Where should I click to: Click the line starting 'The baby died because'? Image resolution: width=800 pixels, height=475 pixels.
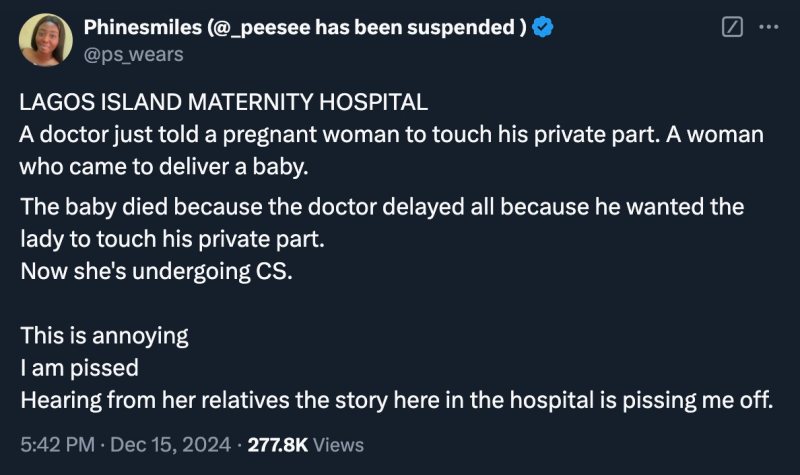click(x=382, y=207)
